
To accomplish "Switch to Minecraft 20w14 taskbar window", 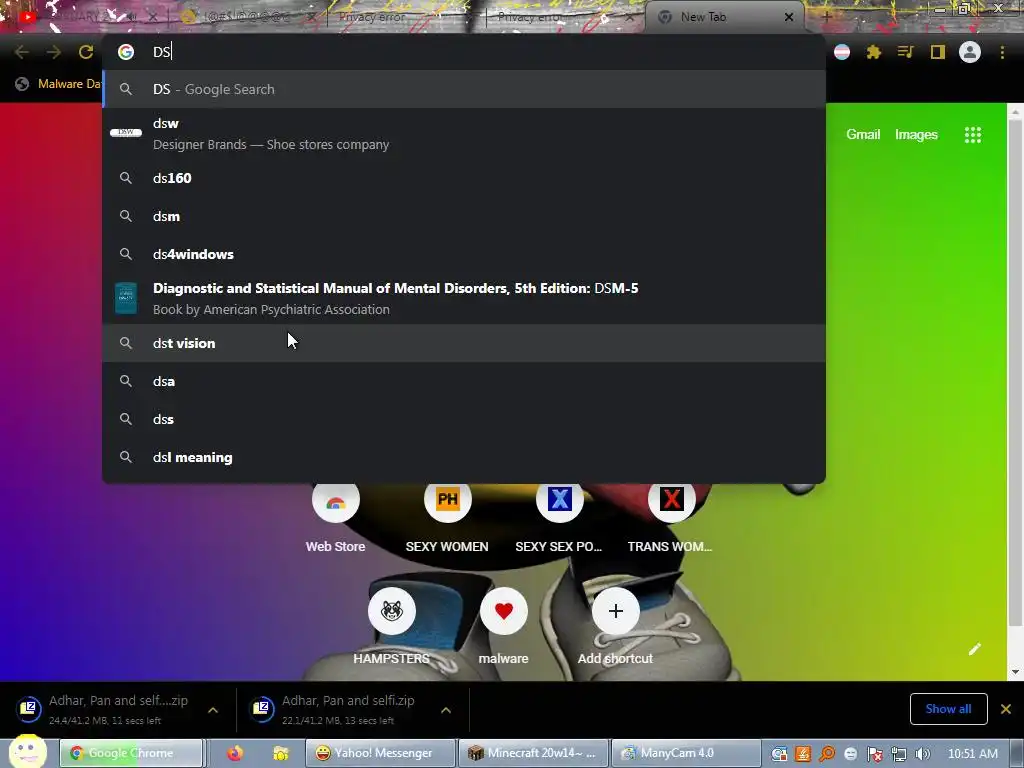I will tap(534, 753).
